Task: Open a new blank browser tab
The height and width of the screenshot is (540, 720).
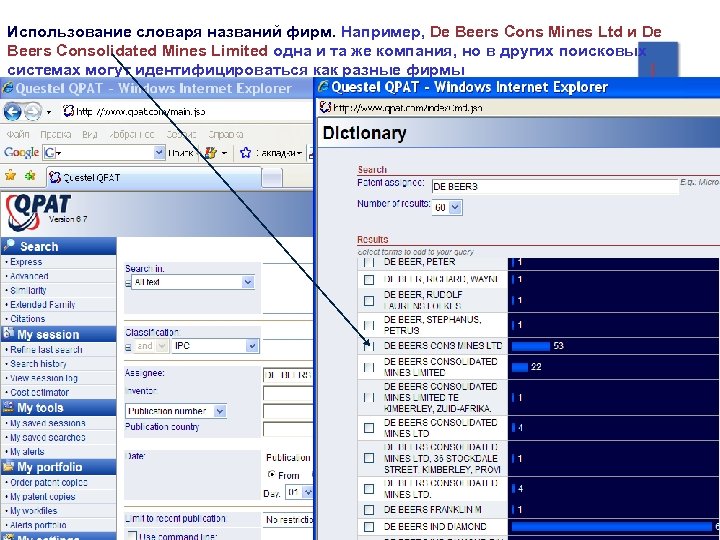Action: click(x=272, y=178)
